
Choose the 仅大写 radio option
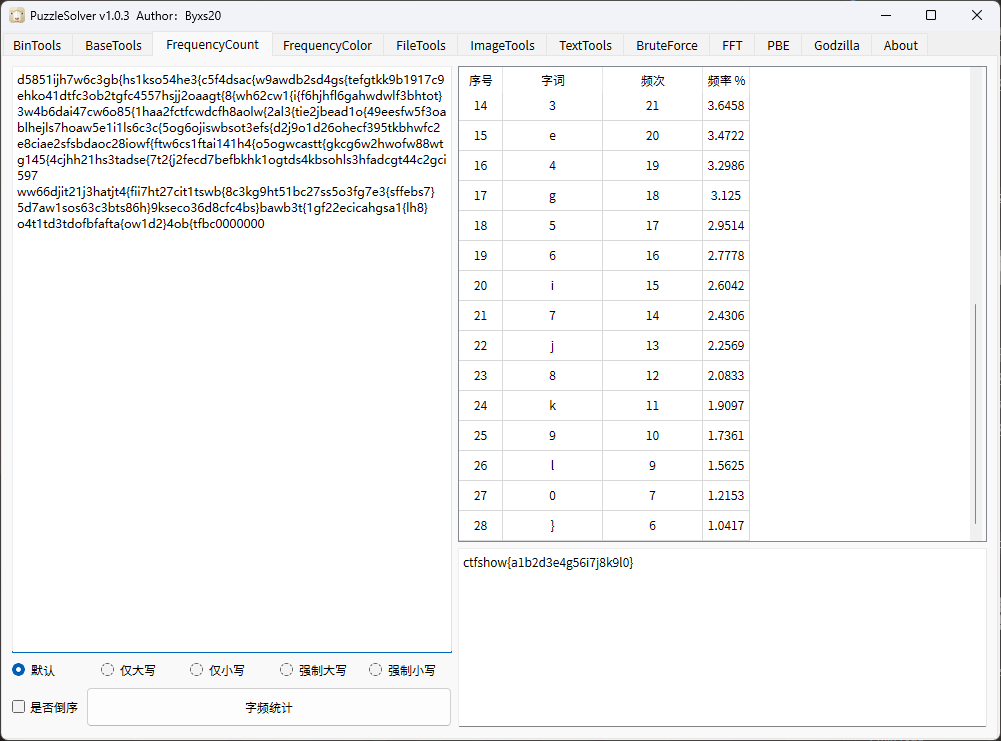pyautogui.click(x=108, y=670)
